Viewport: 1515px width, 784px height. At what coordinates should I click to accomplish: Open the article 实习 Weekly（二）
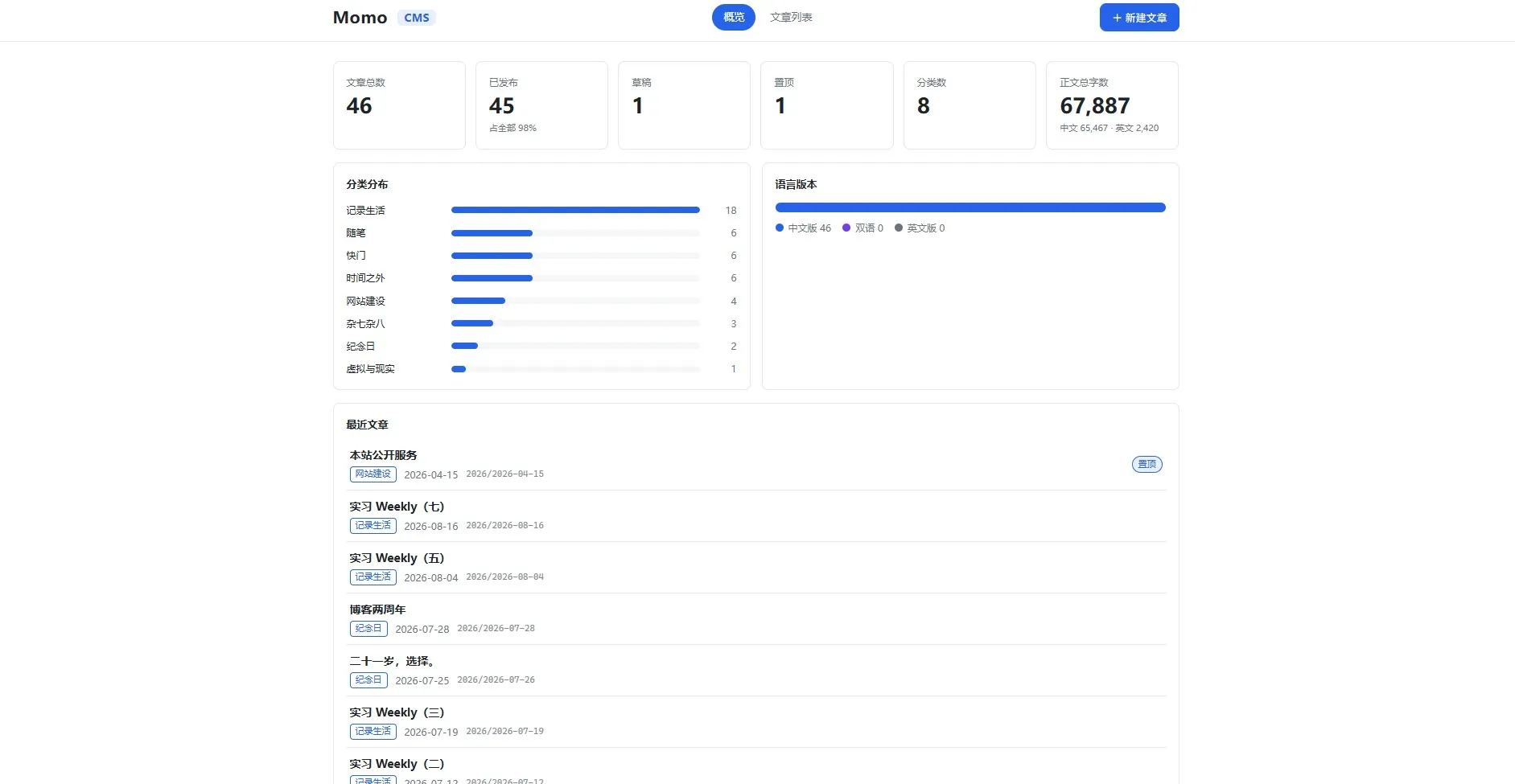(397, 764)
